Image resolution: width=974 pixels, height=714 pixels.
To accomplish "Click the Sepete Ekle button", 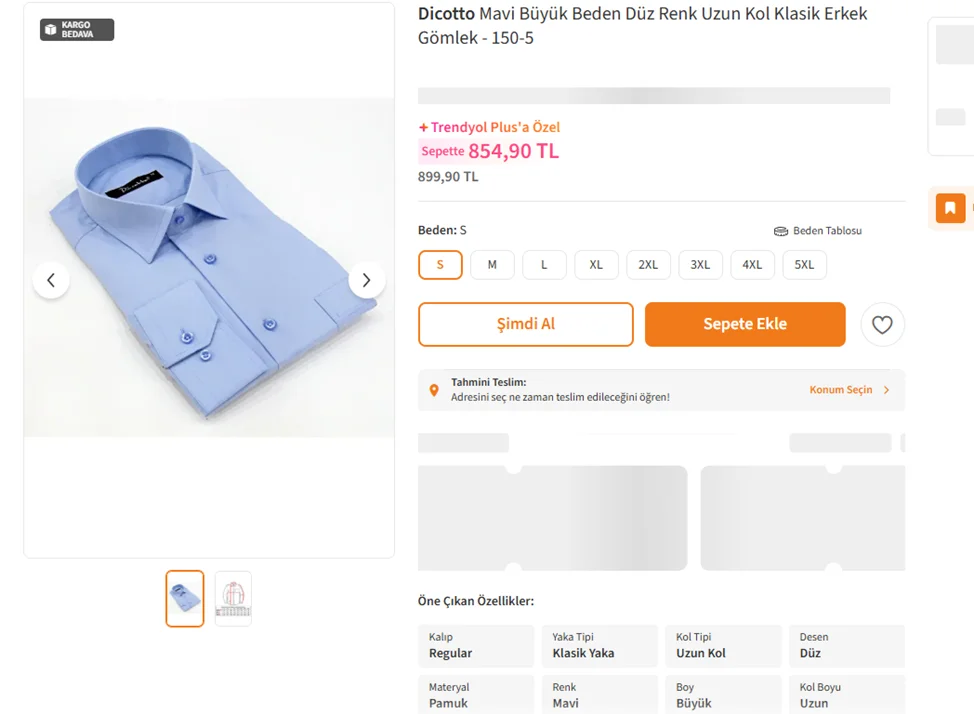I will 744,324.
